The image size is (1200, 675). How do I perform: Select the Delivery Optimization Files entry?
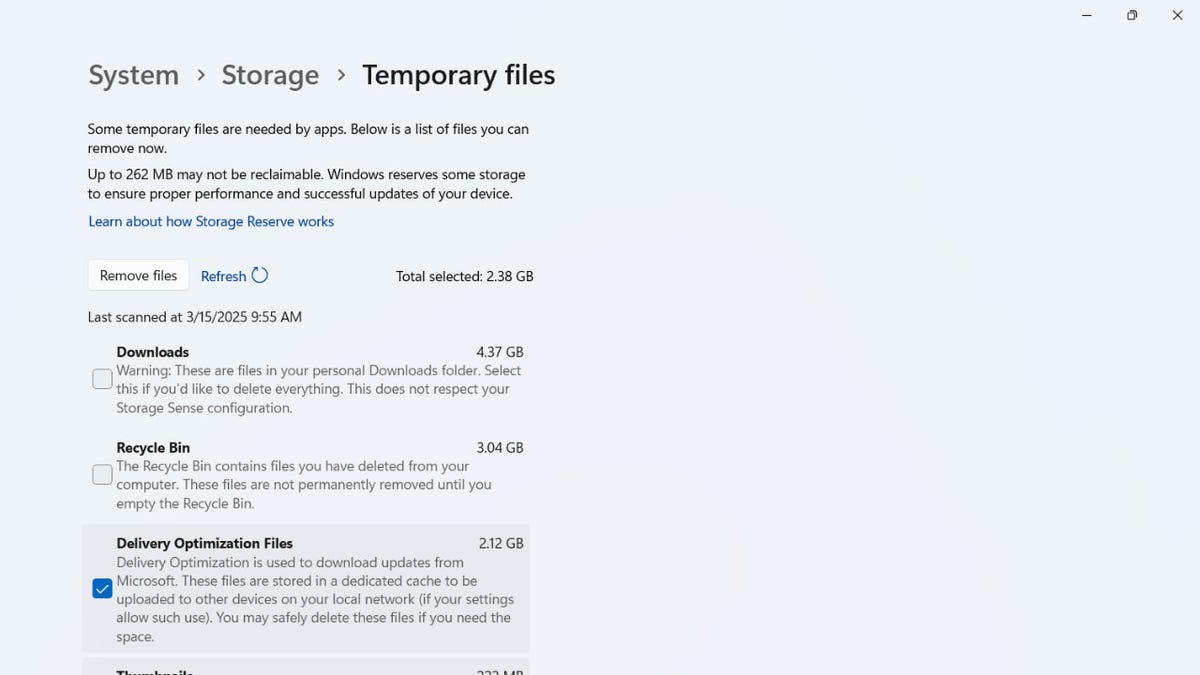coord(204,543)
